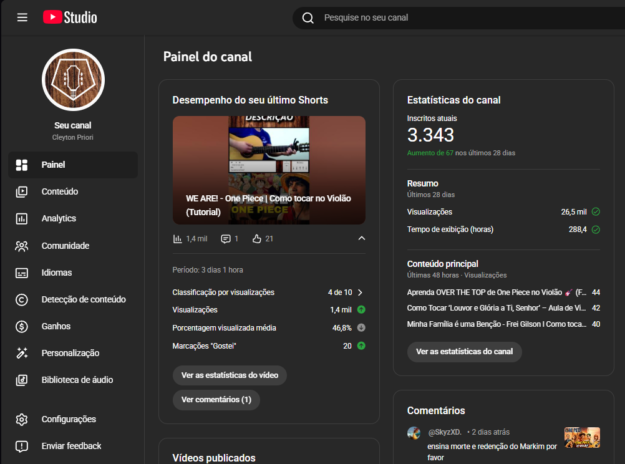Click the comment's video thumbnail
Image resolution: width=625 pixels, height=464 pixels.
582,438
